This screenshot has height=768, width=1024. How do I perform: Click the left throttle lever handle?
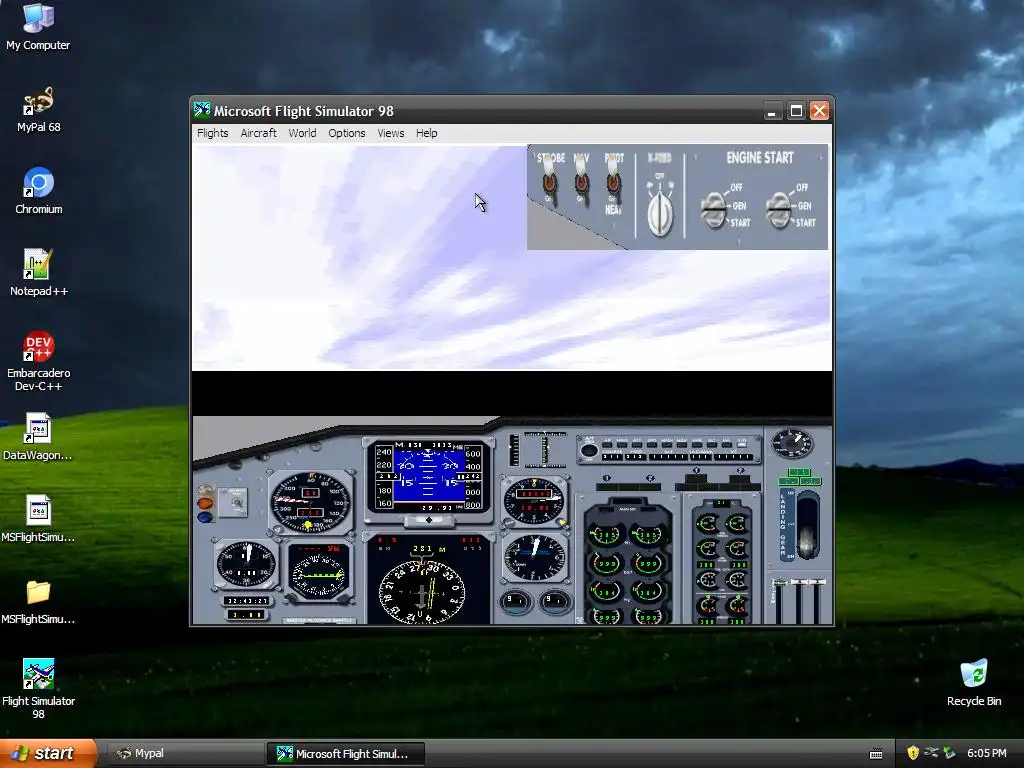click(x=780, y=583)
